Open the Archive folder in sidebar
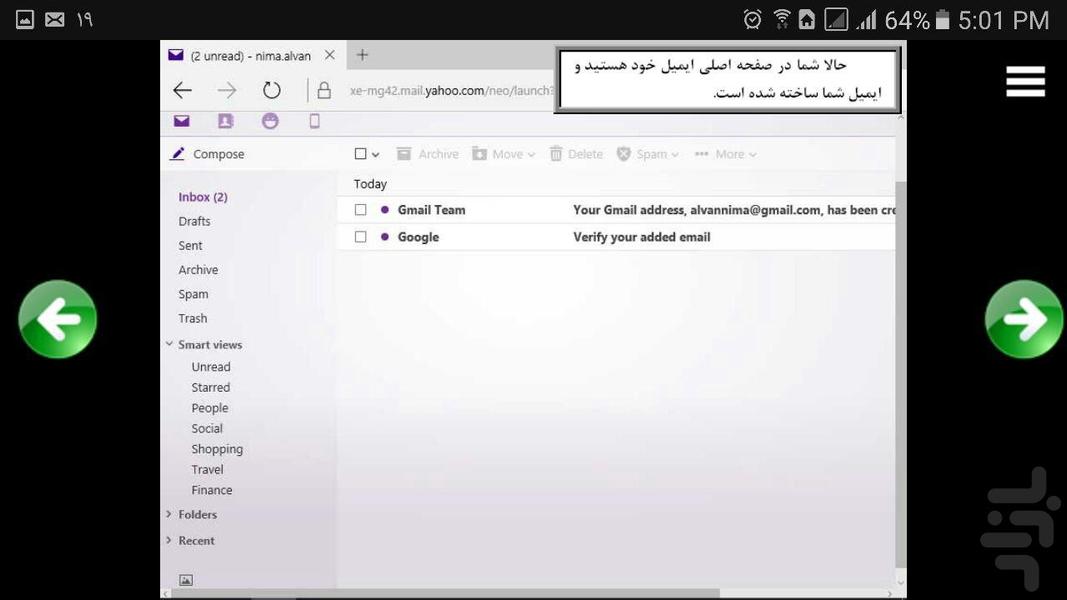 198,270
